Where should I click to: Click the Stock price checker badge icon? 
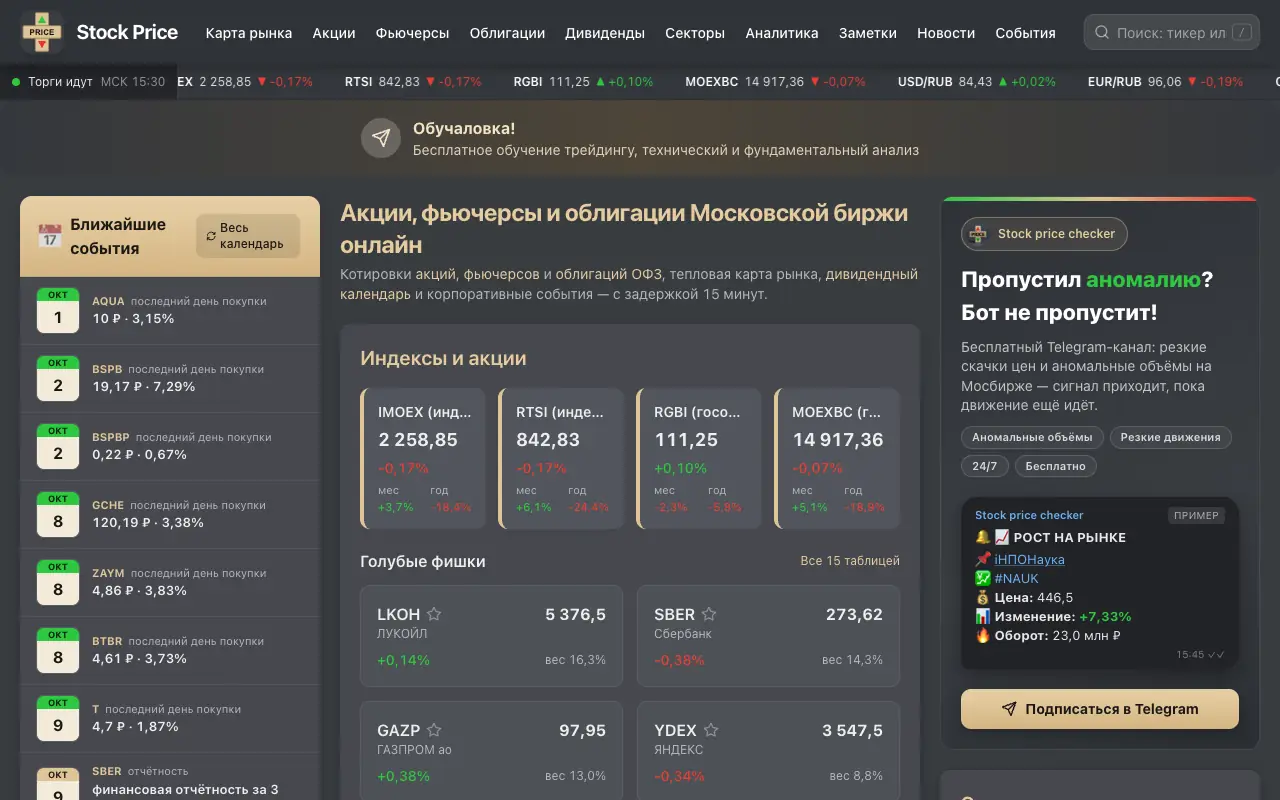(978, 234)
